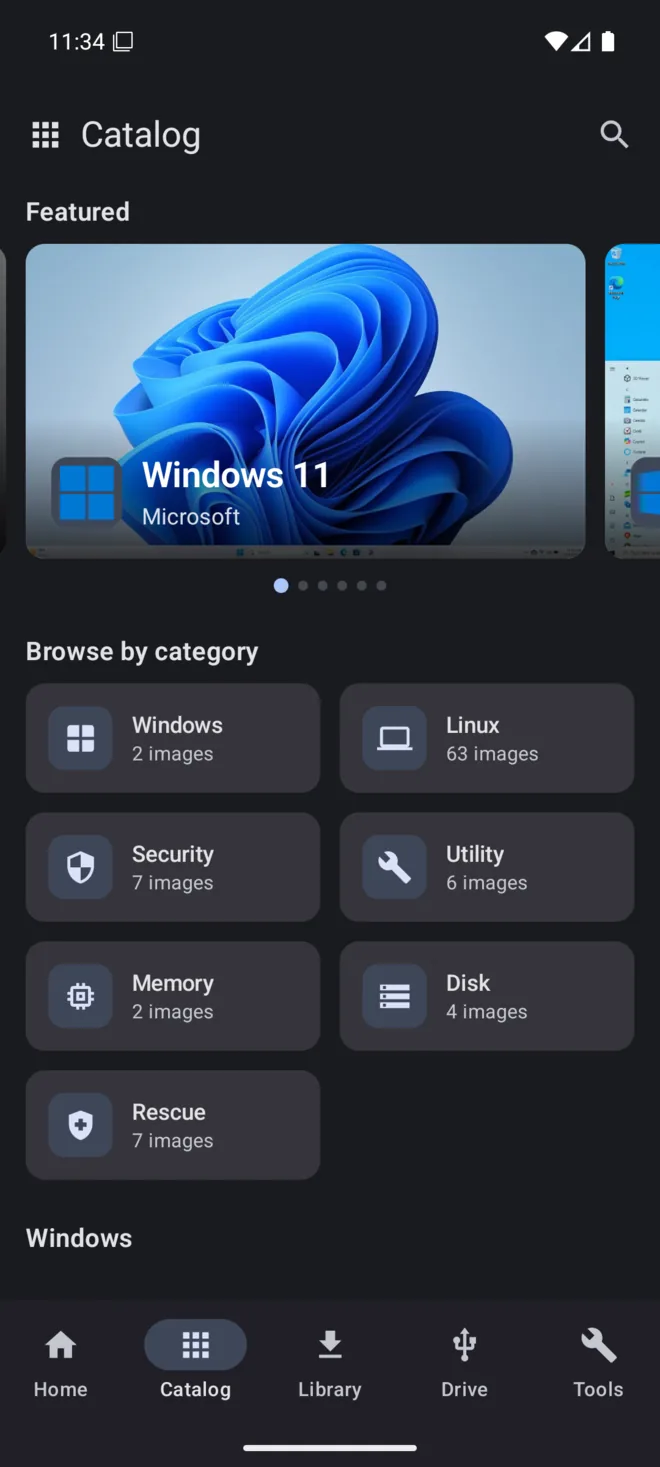Switch to the Drive tab
The width and height of the screenshot is (660, 1467).
tap(464, 1363)
